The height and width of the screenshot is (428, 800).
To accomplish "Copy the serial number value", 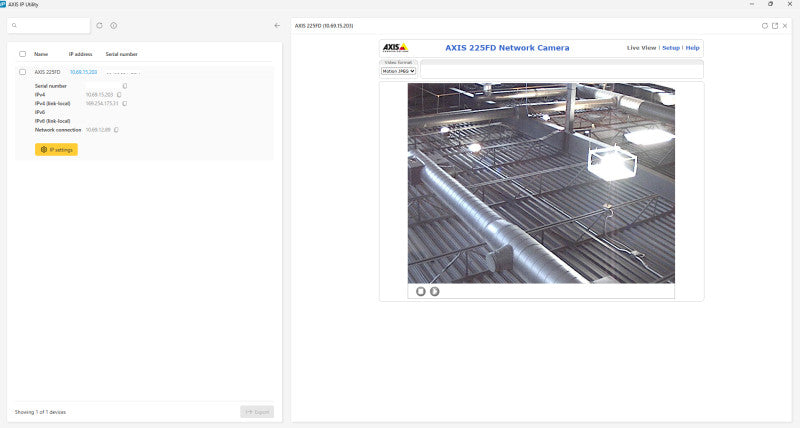I will tap(125, 86).
